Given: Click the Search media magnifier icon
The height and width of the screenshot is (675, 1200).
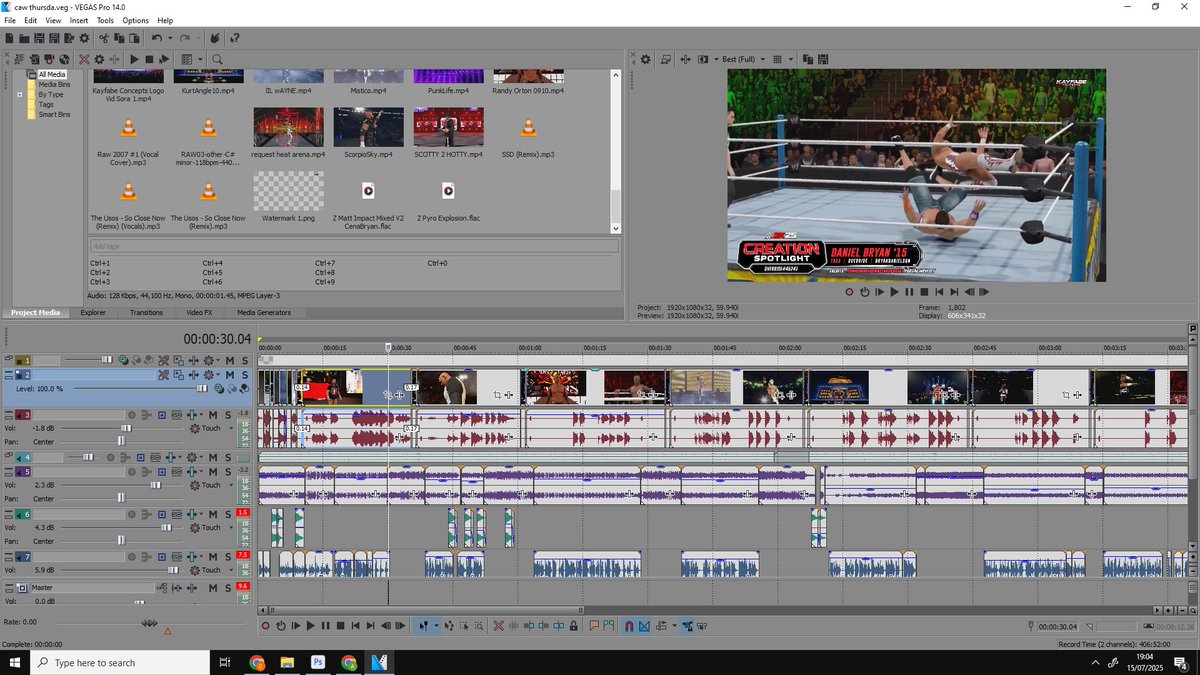Looking at the screenshot, I should coord(217,59).
